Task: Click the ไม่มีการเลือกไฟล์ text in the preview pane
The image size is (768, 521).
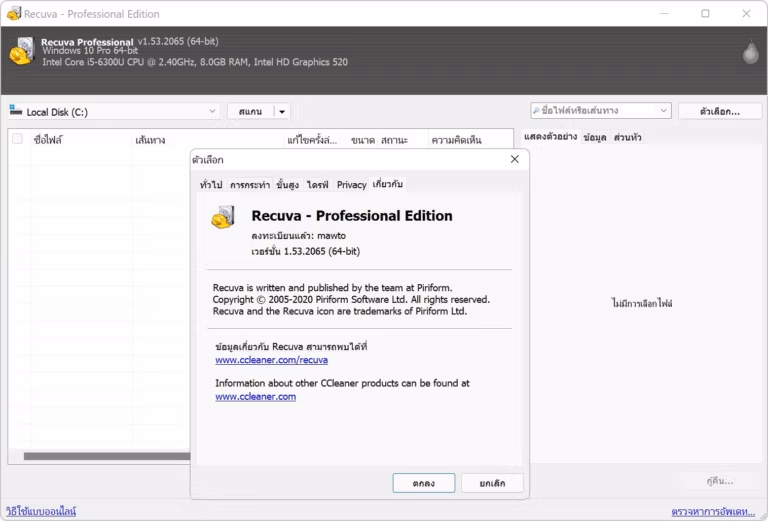Action: pyautogui.click(x=642, y=304)
